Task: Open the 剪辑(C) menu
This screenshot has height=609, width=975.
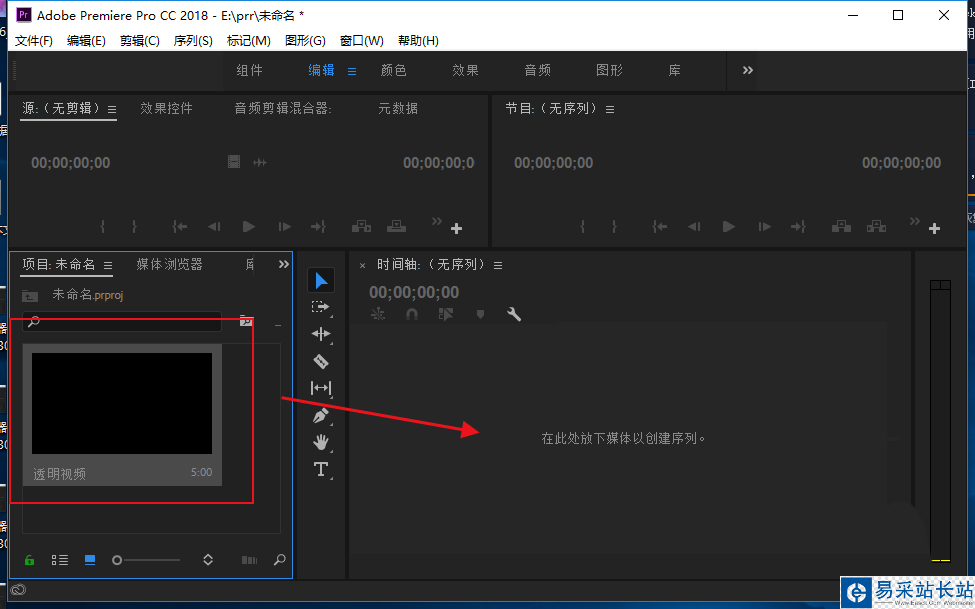Action: 140,40
